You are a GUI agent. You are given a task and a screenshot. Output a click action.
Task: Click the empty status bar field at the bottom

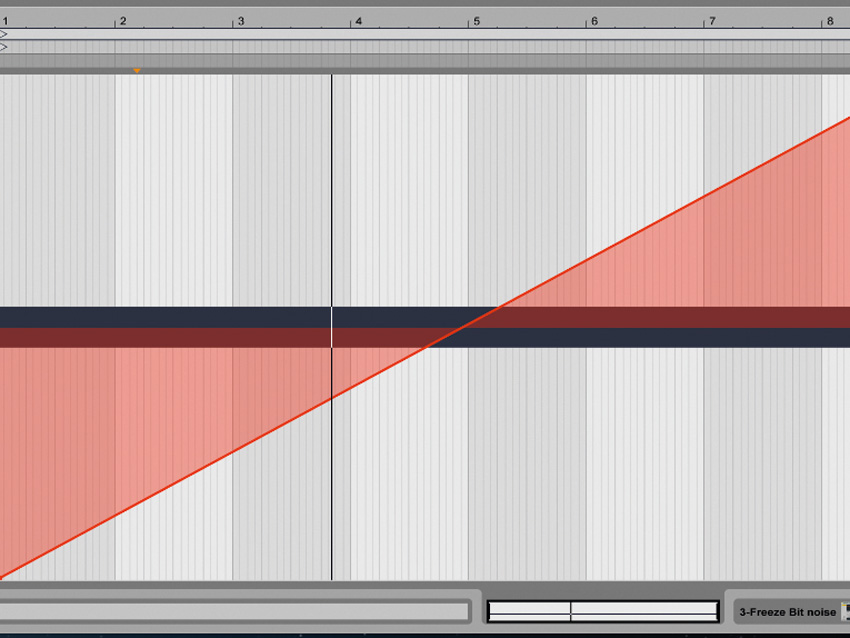click(x=234, y=611)
